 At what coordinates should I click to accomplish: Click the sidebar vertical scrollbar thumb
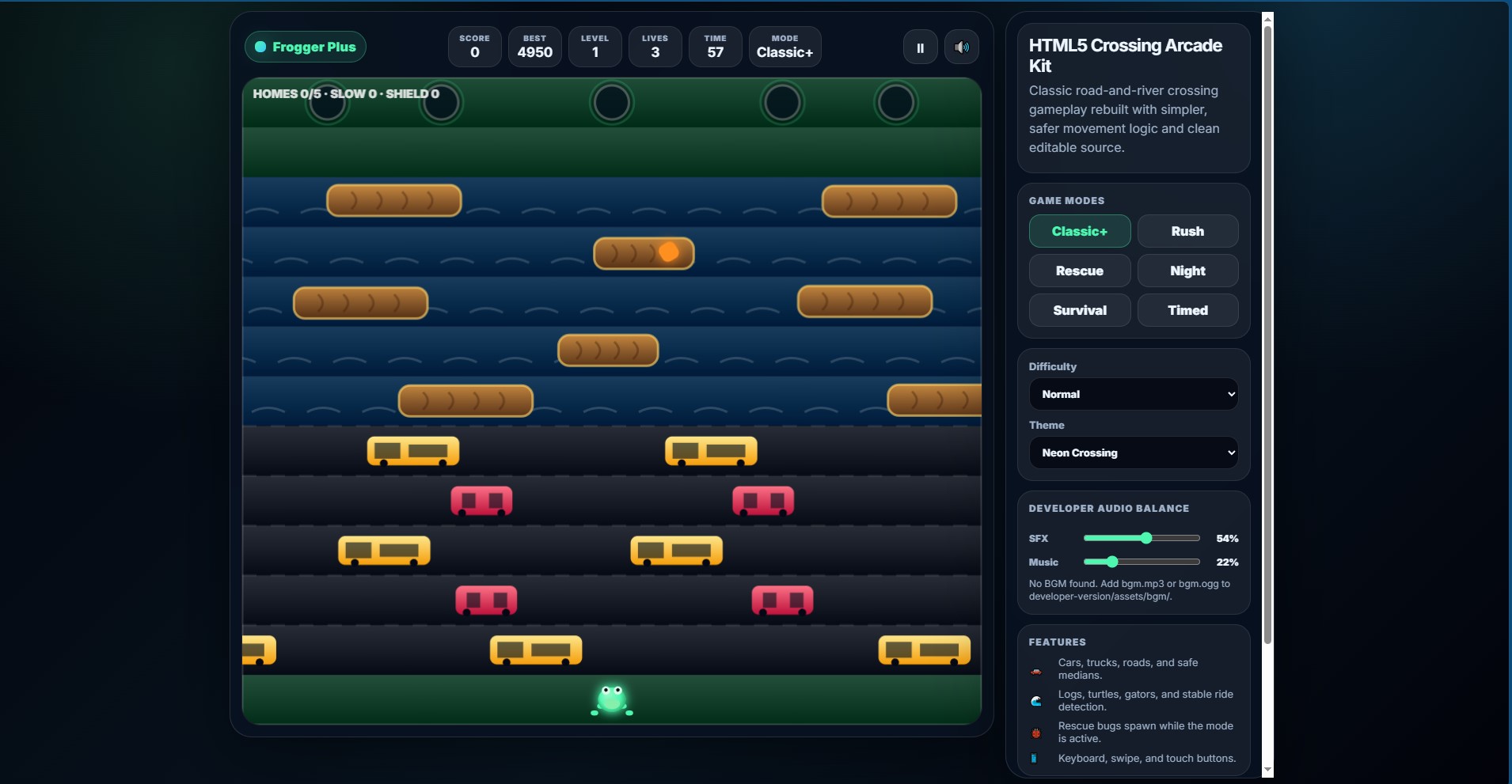[x=1267, y=335]
